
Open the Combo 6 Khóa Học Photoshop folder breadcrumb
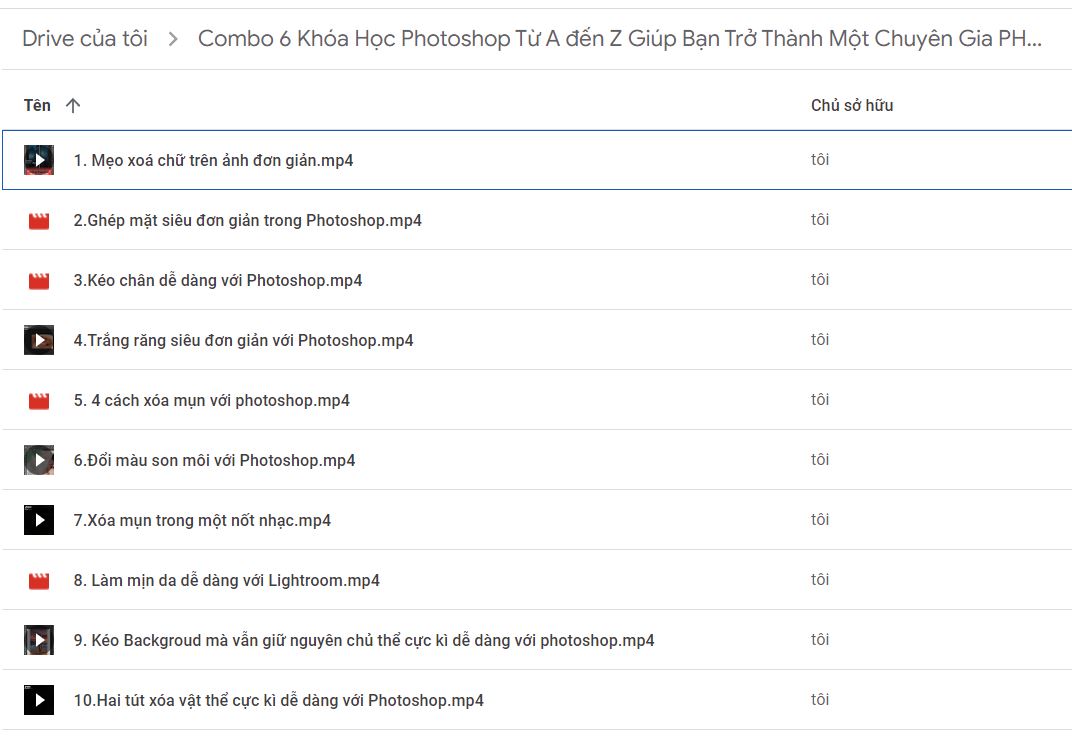pos(619,38)
